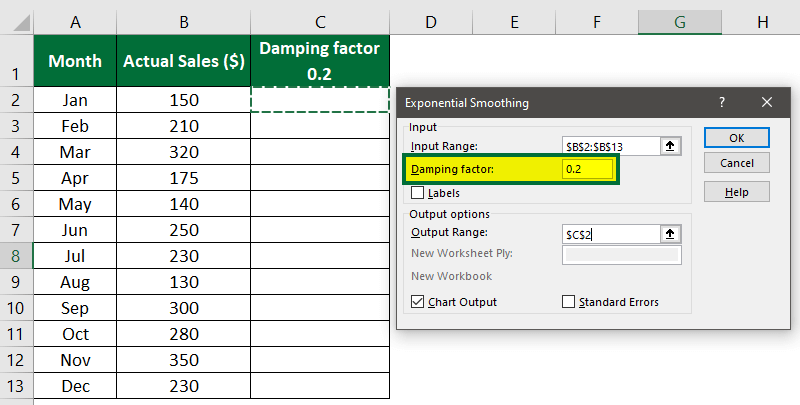Select row 13 header
800x405 pixels.
tap(16, 386)
